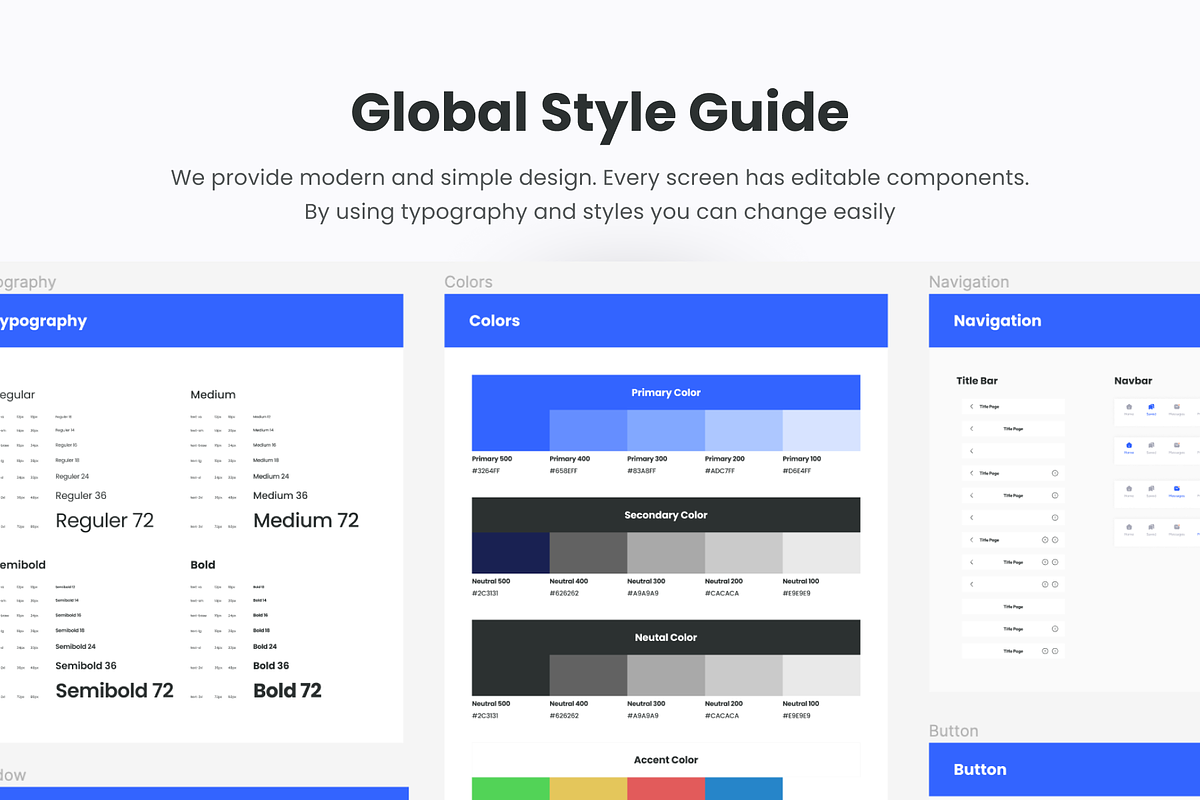The height and width of the screenshot is (800, 1200).
Task: Click circle icon in first left-titled bar with single icon
Action: [x=1055, y=473]
